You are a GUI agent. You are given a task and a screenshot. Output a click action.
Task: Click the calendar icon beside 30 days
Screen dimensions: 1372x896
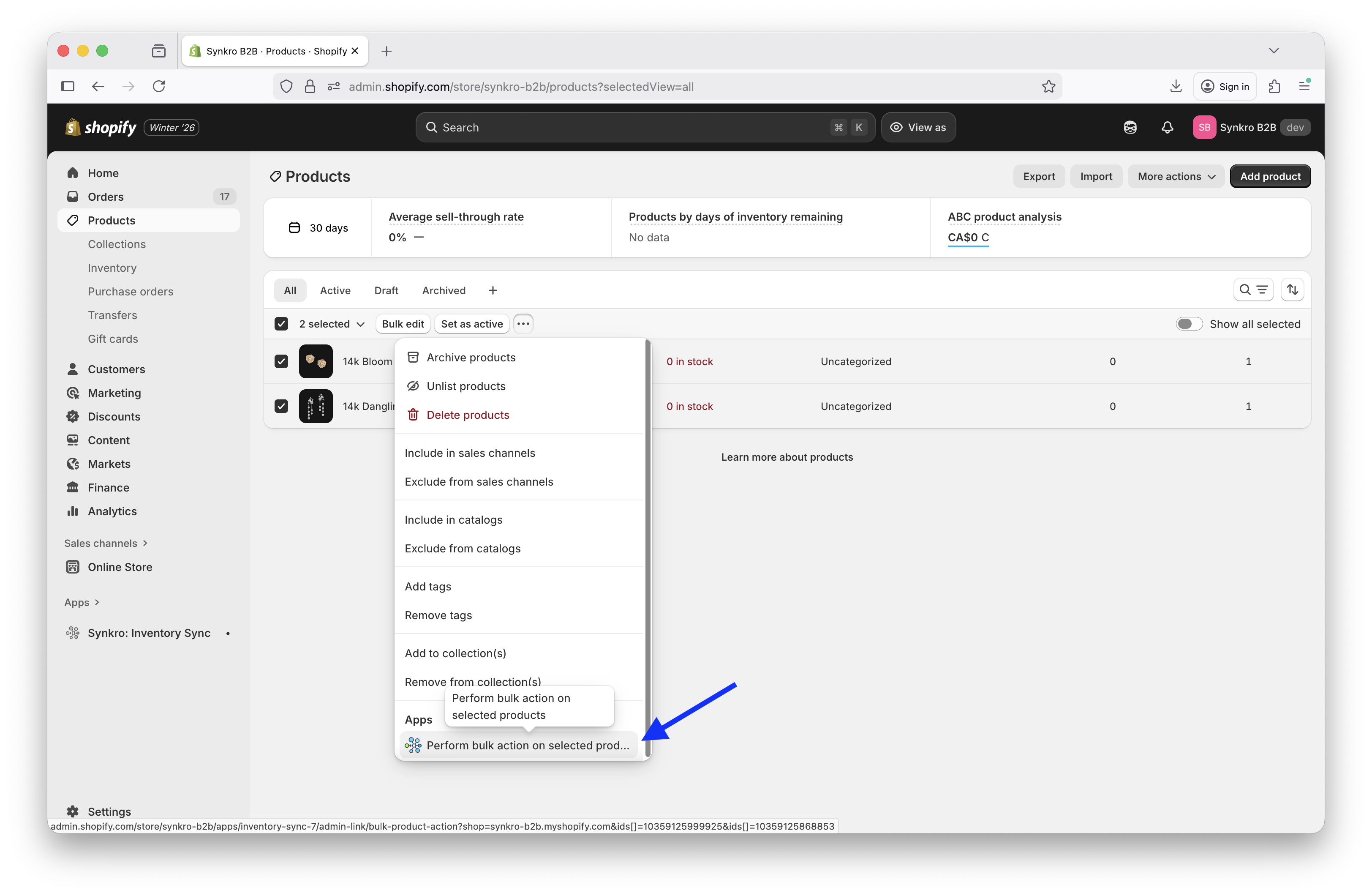tap(294, 227)
